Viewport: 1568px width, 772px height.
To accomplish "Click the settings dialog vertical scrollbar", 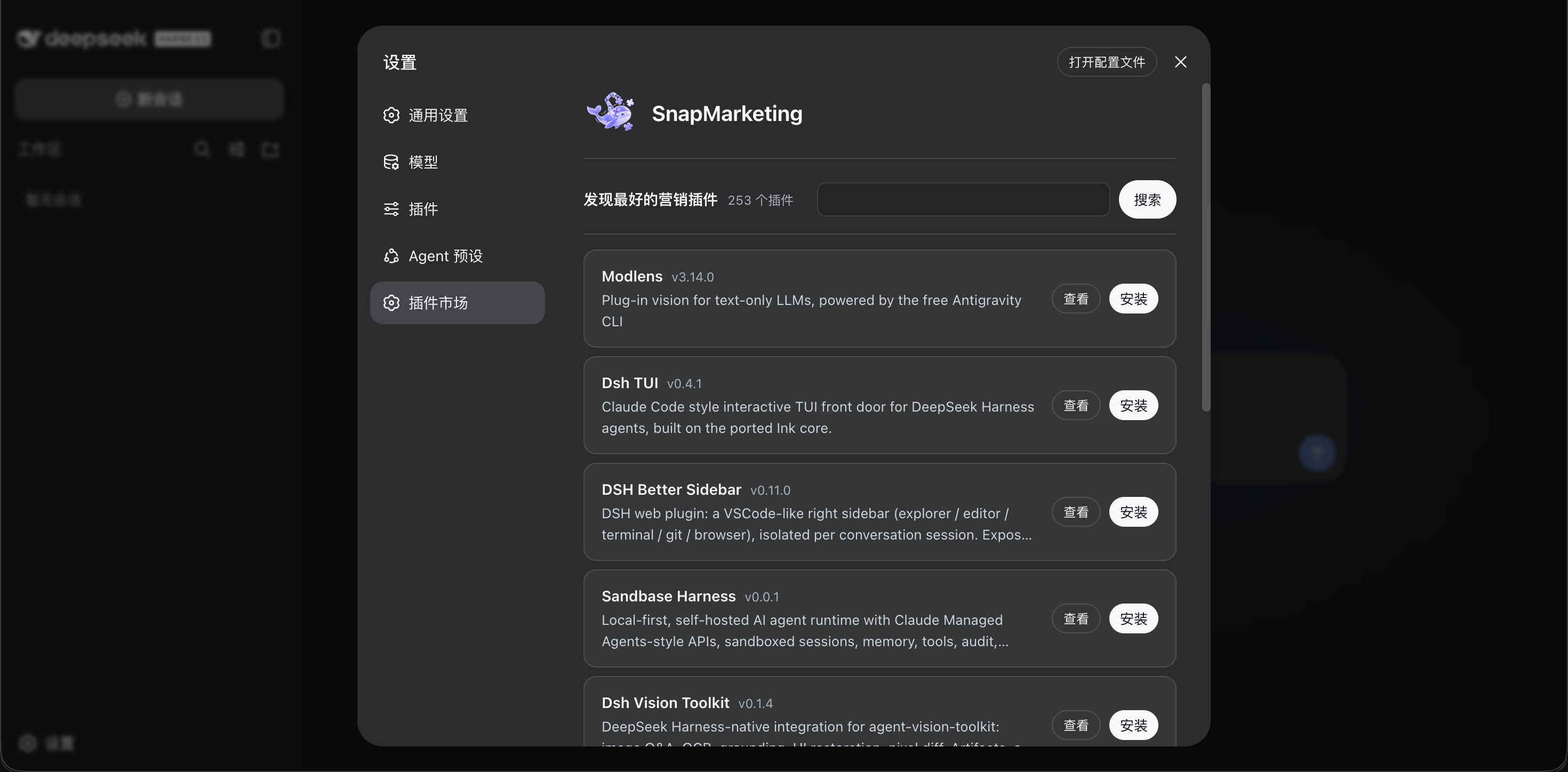I will click(1205, 247).
